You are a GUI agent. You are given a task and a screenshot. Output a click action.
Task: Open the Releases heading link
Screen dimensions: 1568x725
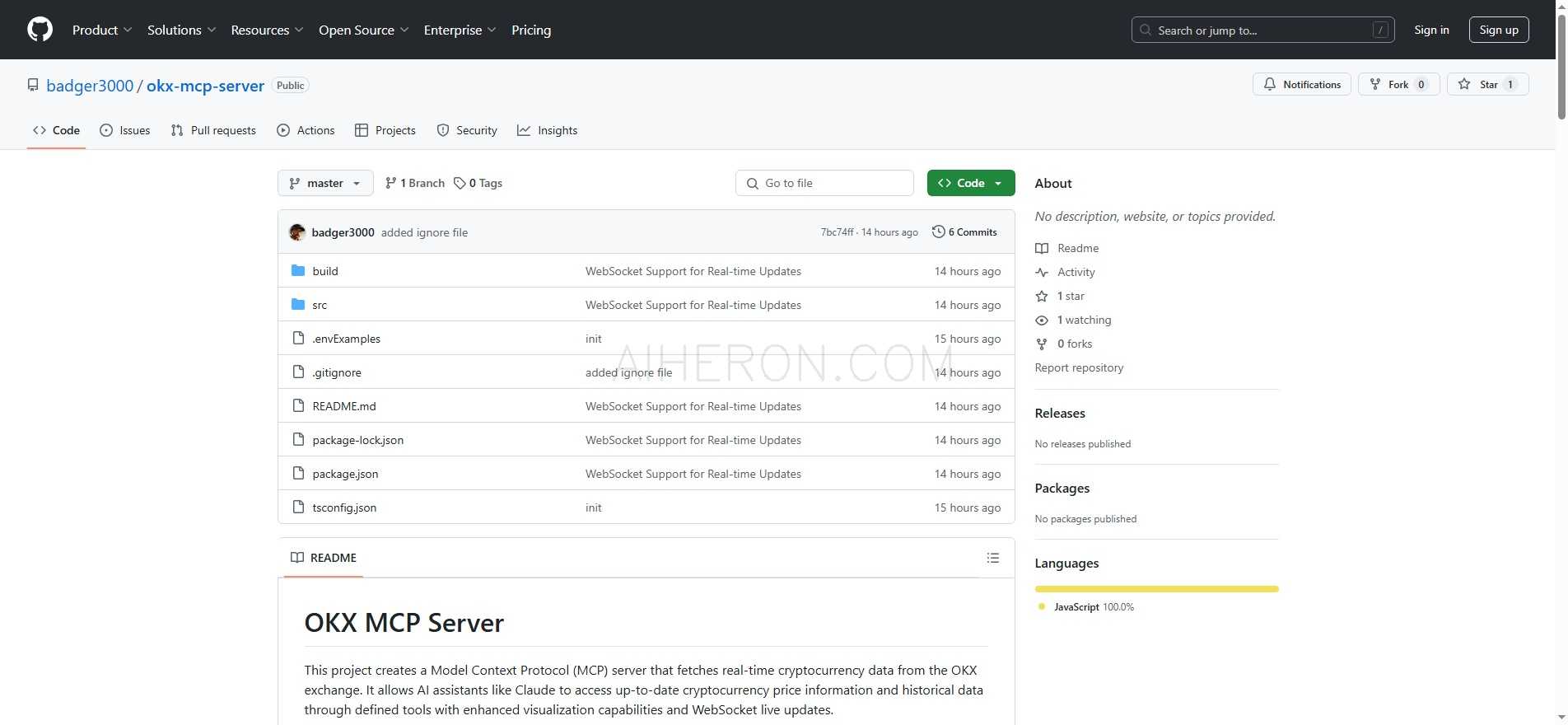click(x=1060, y=414)
